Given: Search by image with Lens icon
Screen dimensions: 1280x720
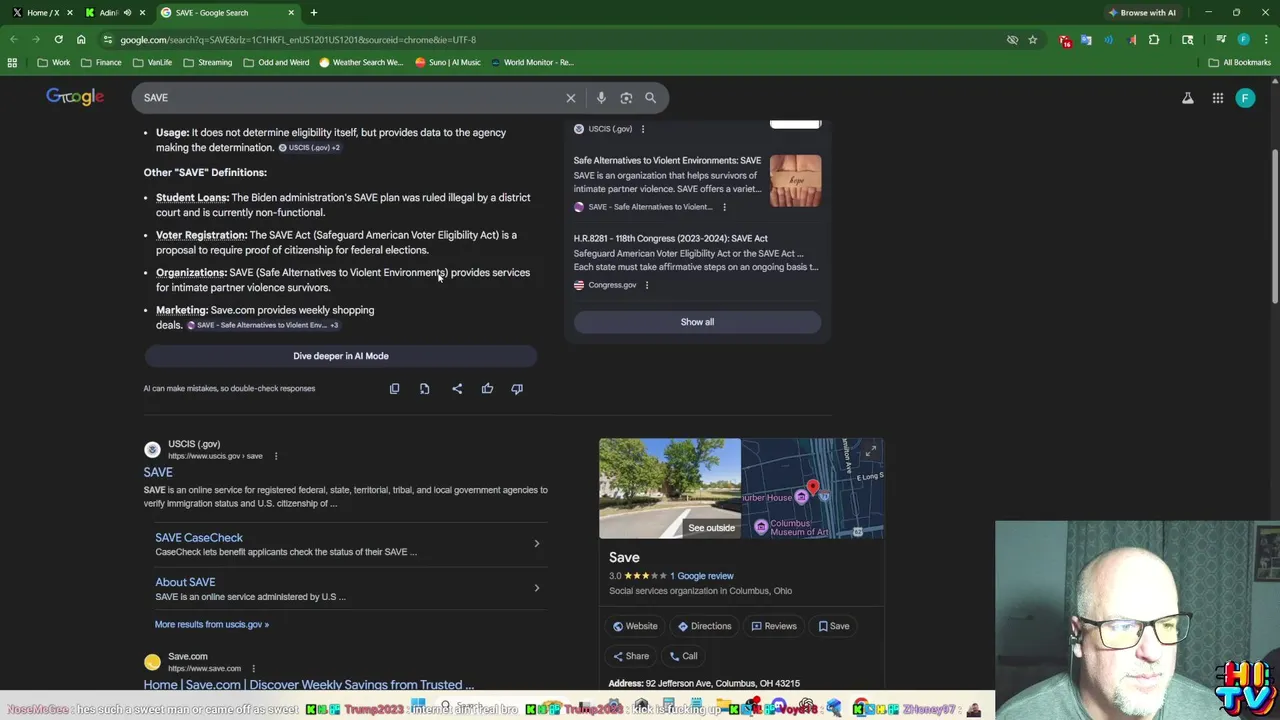Looking at the screenshot, I should point(626,98).
